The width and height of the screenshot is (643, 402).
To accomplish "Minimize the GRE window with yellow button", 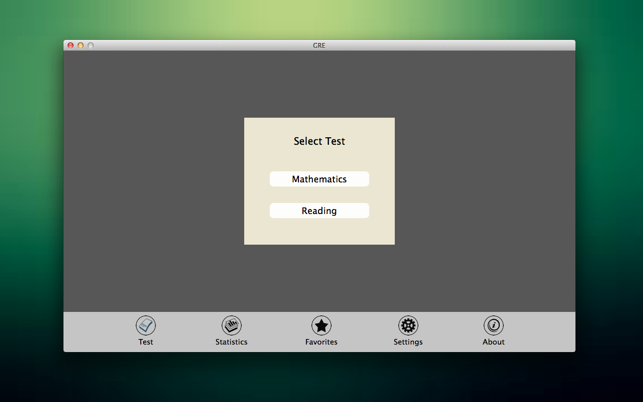I will 80,45.
